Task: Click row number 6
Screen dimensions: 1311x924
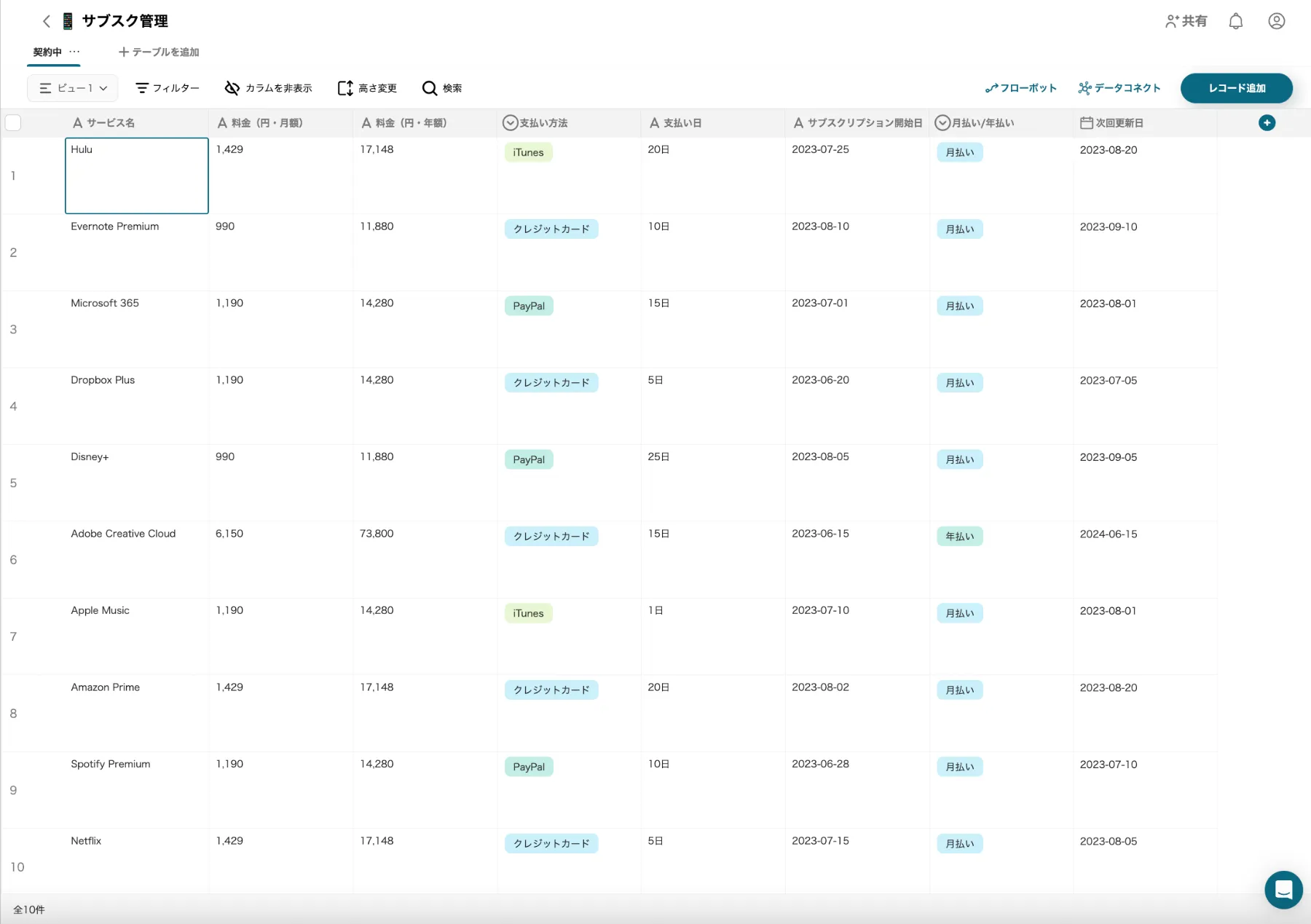Action: (13, 560)
